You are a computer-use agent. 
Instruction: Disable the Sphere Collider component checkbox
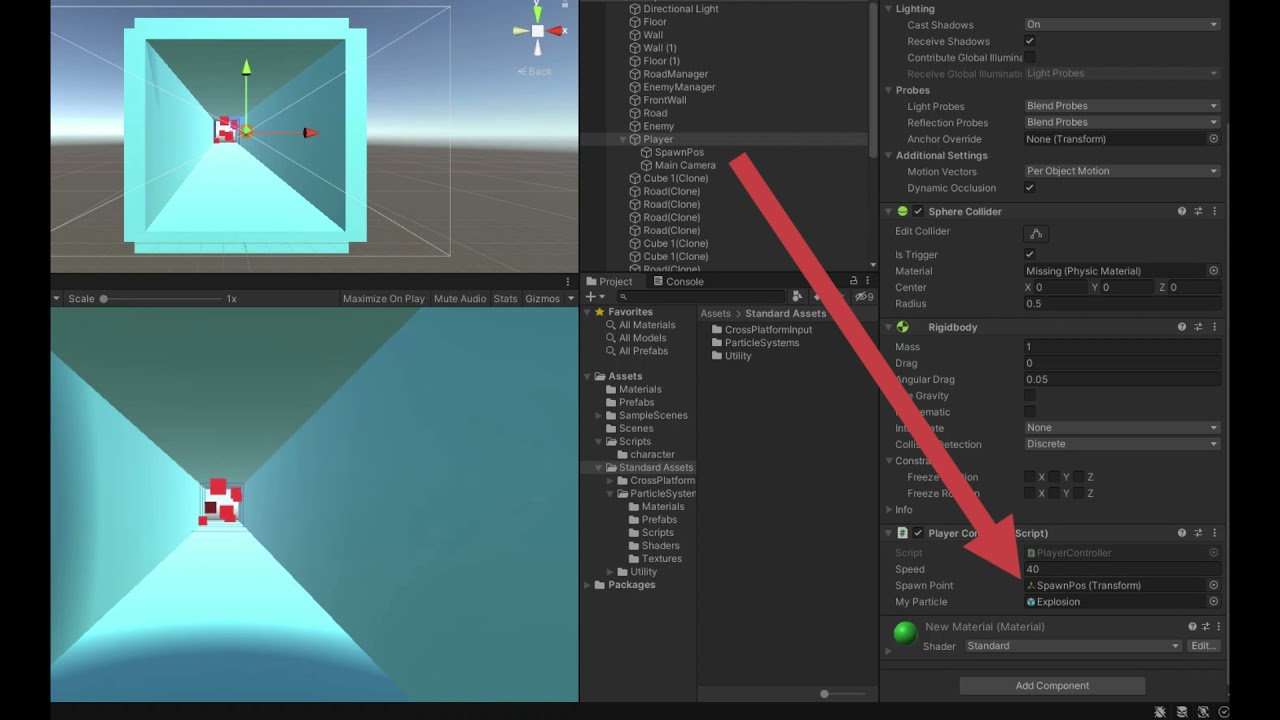(x=918, y=212)
